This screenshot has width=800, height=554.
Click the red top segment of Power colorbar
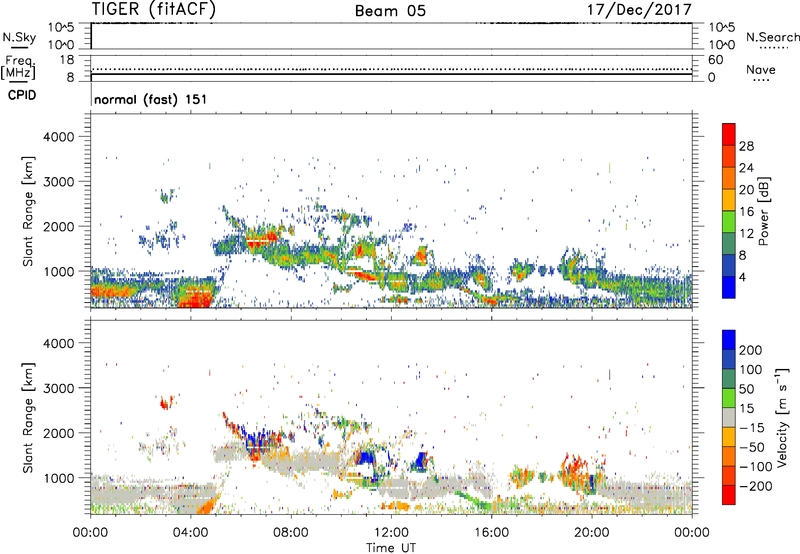[729, 134]
